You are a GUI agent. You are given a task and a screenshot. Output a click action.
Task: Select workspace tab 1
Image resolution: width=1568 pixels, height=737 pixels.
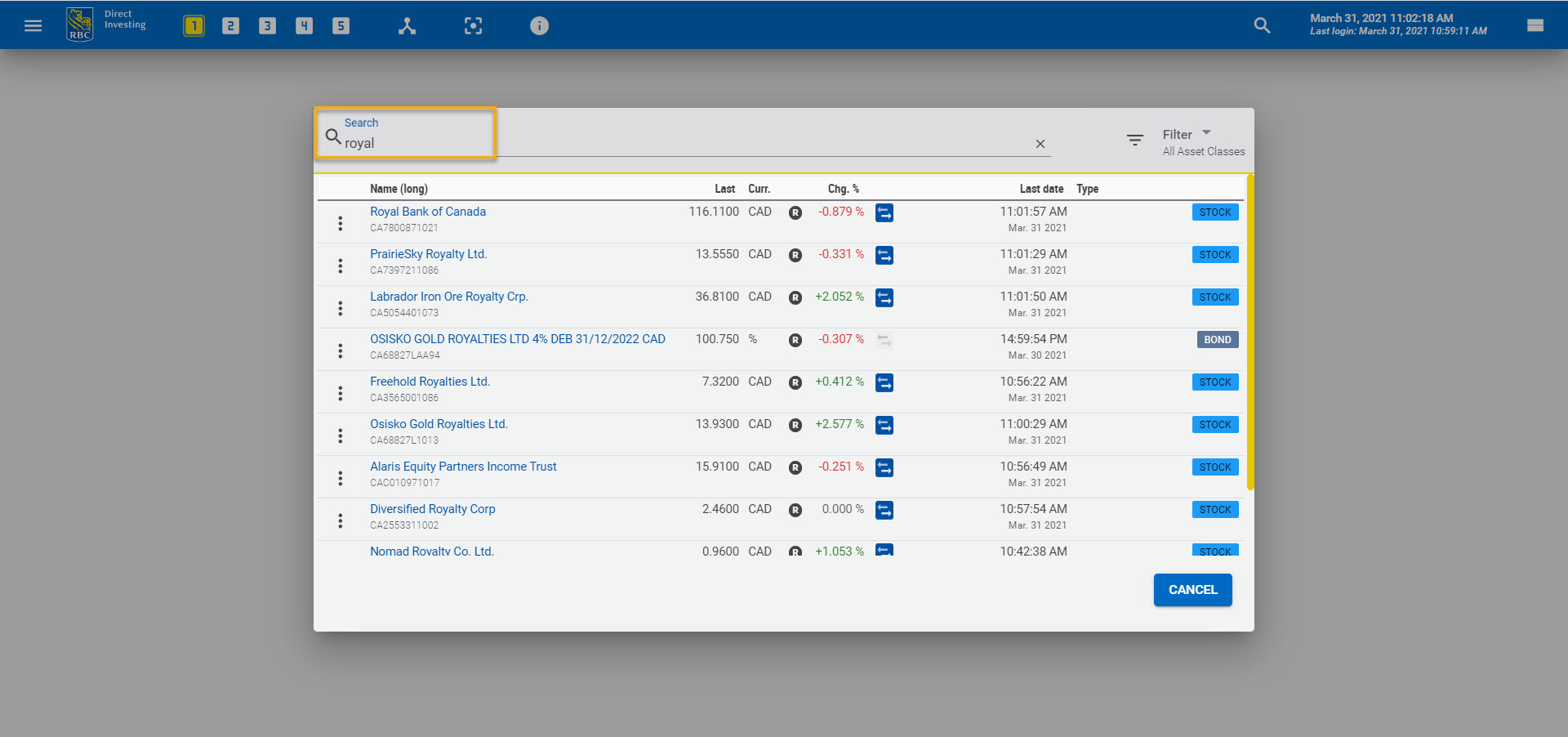194,25
